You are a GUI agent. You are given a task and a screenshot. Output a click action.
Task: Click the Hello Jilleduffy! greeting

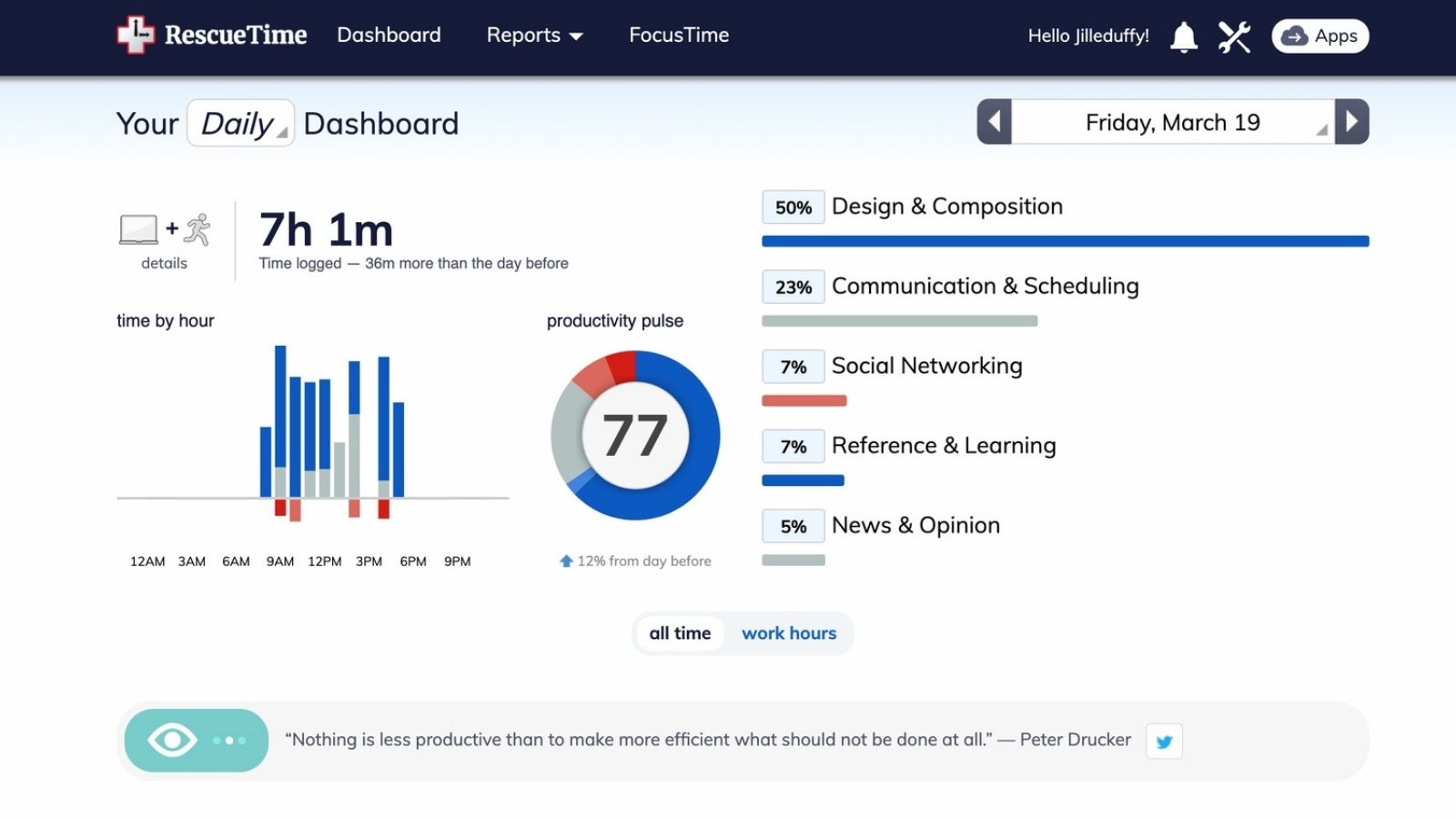pos(1088,36)
